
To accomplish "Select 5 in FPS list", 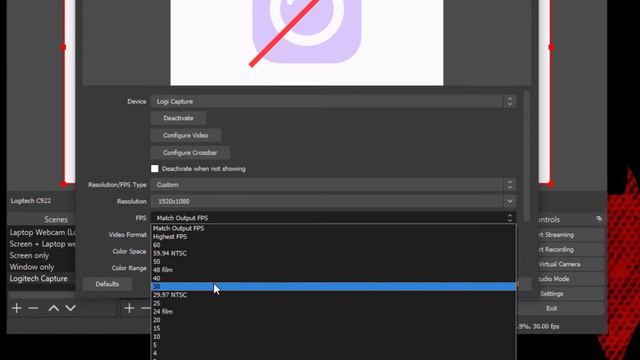I will point(333,345).
